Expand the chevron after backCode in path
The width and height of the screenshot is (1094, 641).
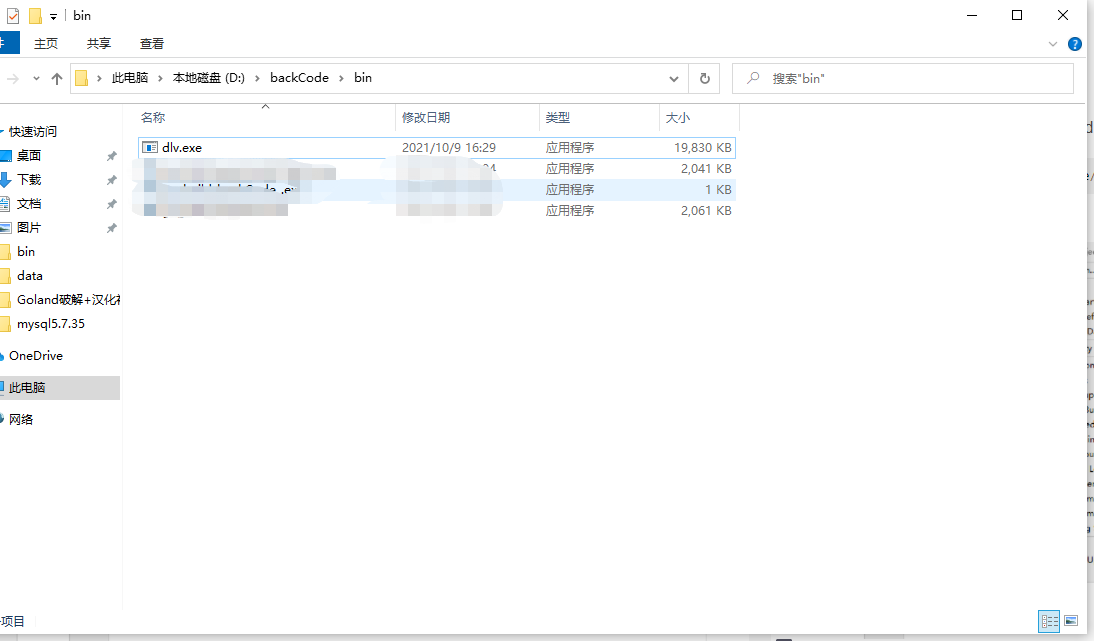point(341,78)
